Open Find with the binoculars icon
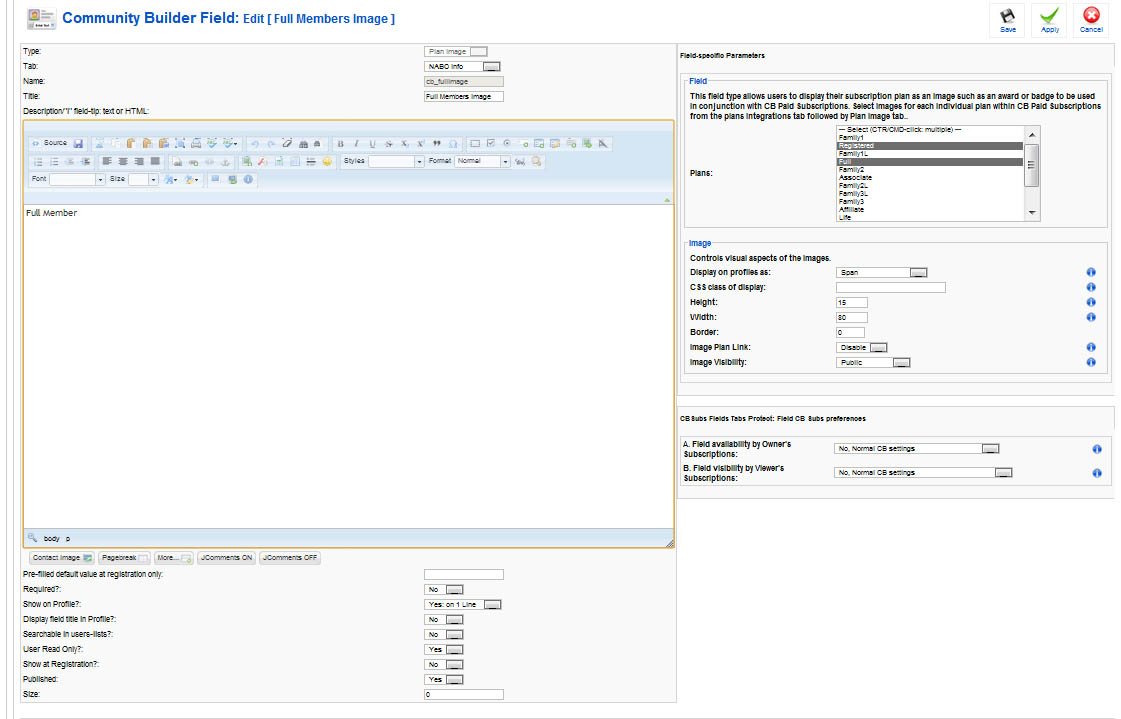The height and width of the screenshot is (719, 1121). coord(303,144)
